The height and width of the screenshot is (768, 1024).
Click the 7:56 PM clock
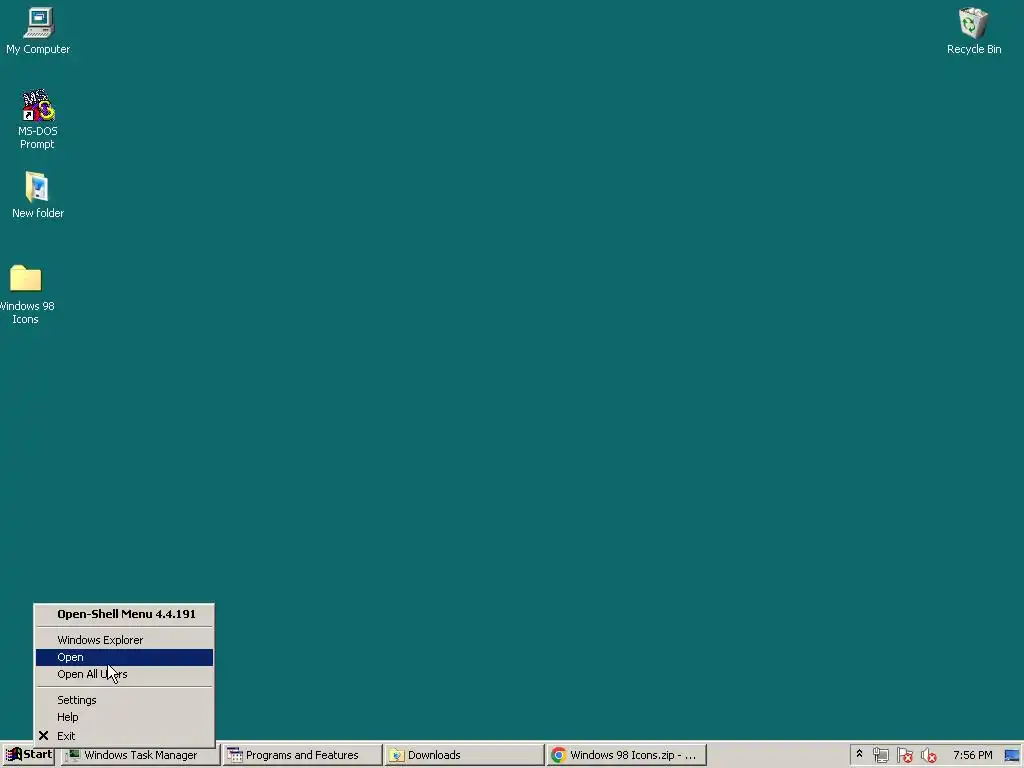pyautogui.click(x=972, y=755)
